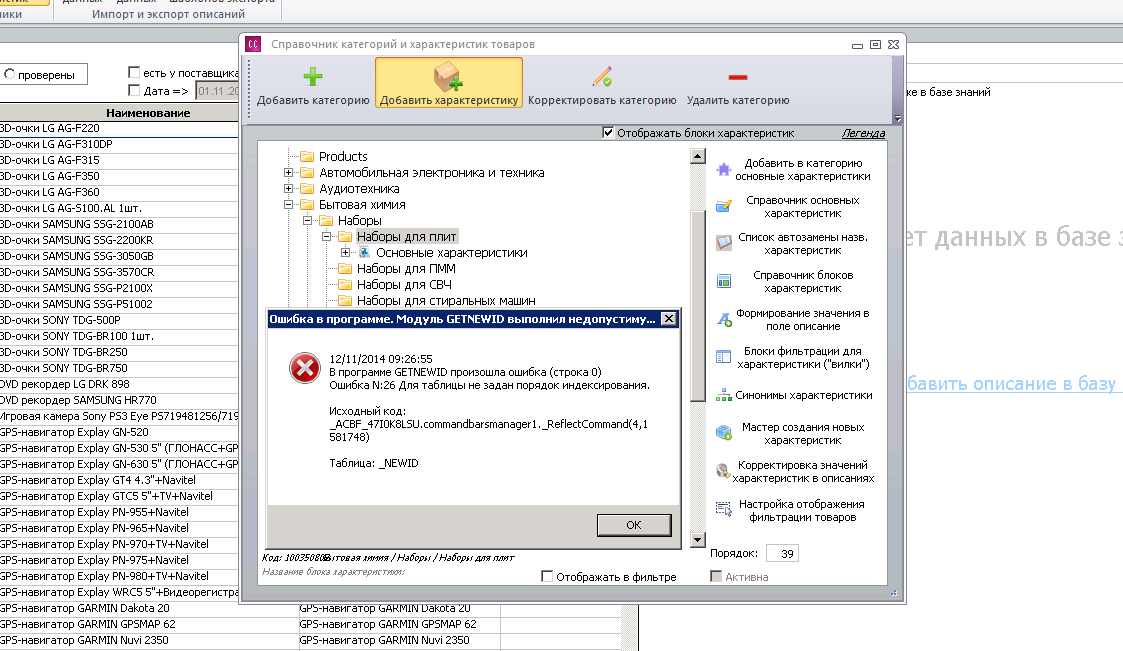Expand the Аудиотехника tree node

click(x=288, y=188)
